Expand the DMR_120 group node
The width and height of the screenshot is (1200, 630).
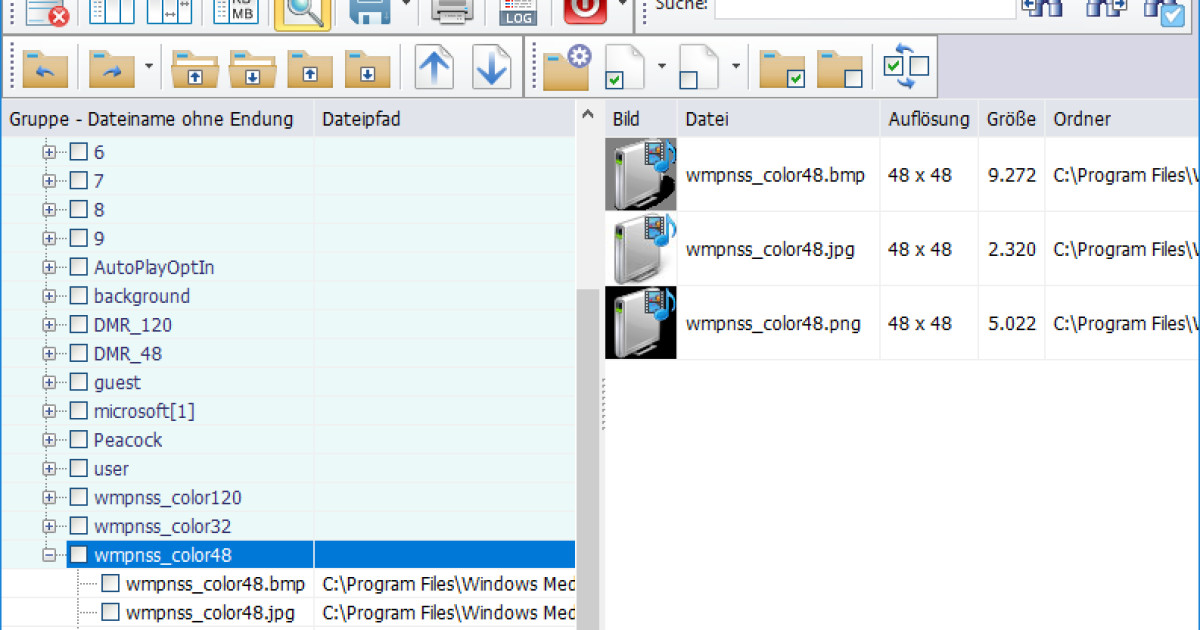(48, 325)
